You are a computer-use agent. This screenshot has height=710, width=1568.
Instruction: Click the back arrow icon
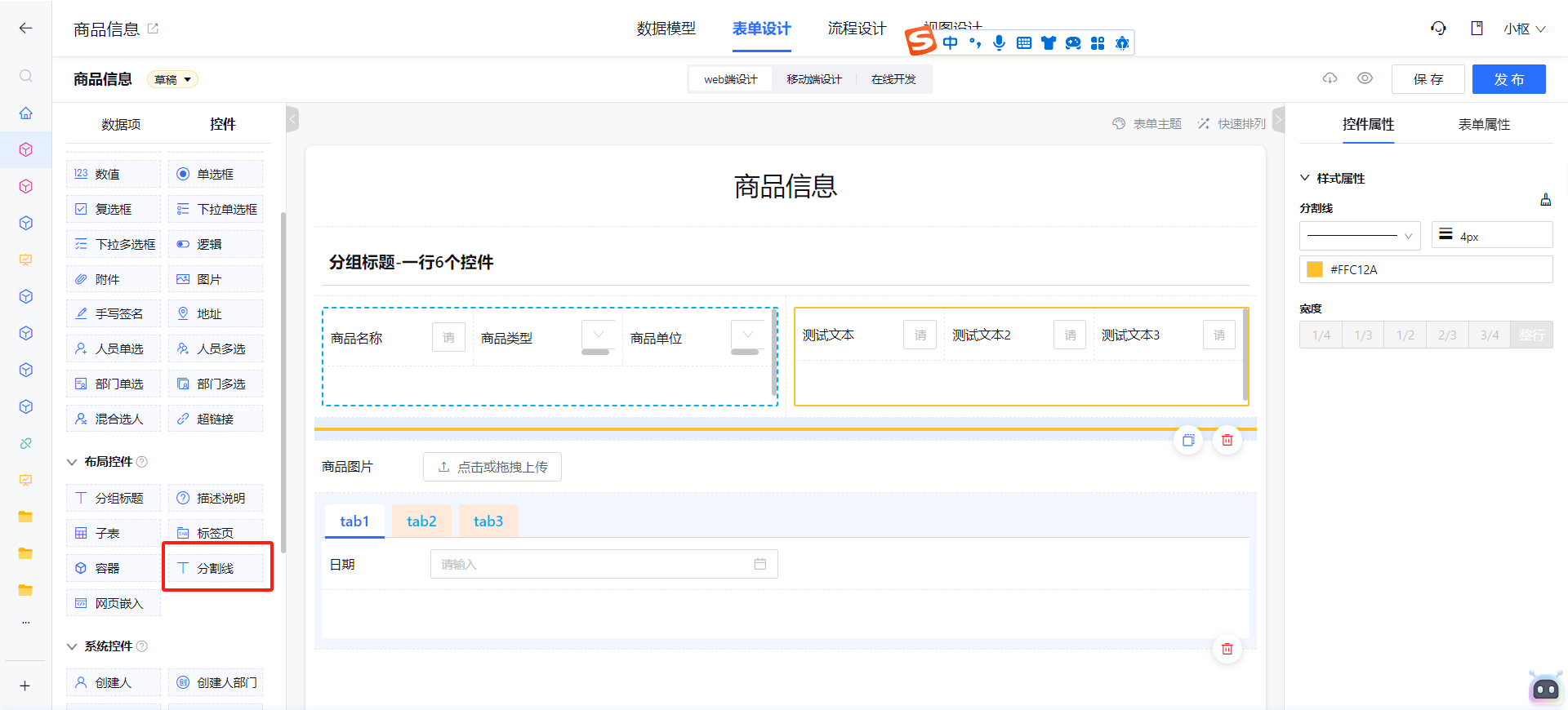pos(25,28)
